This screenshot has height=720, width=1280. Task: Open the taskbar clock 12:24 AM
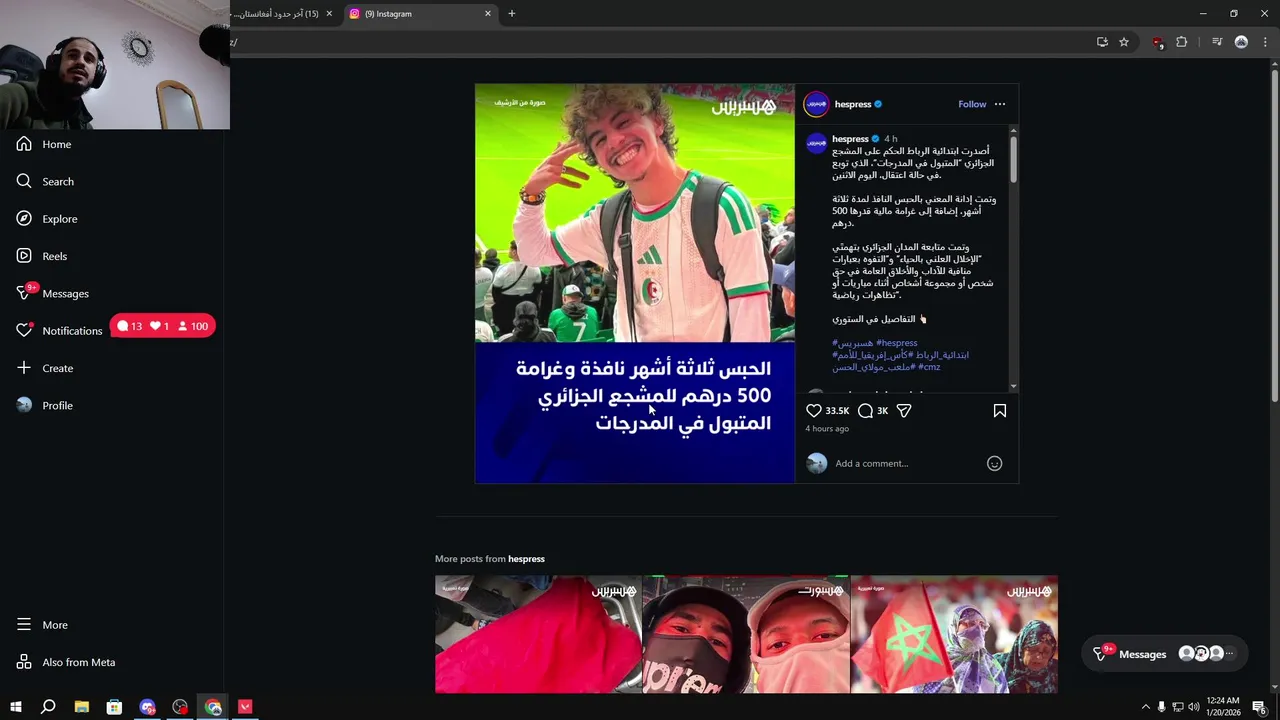(1223, 707)
